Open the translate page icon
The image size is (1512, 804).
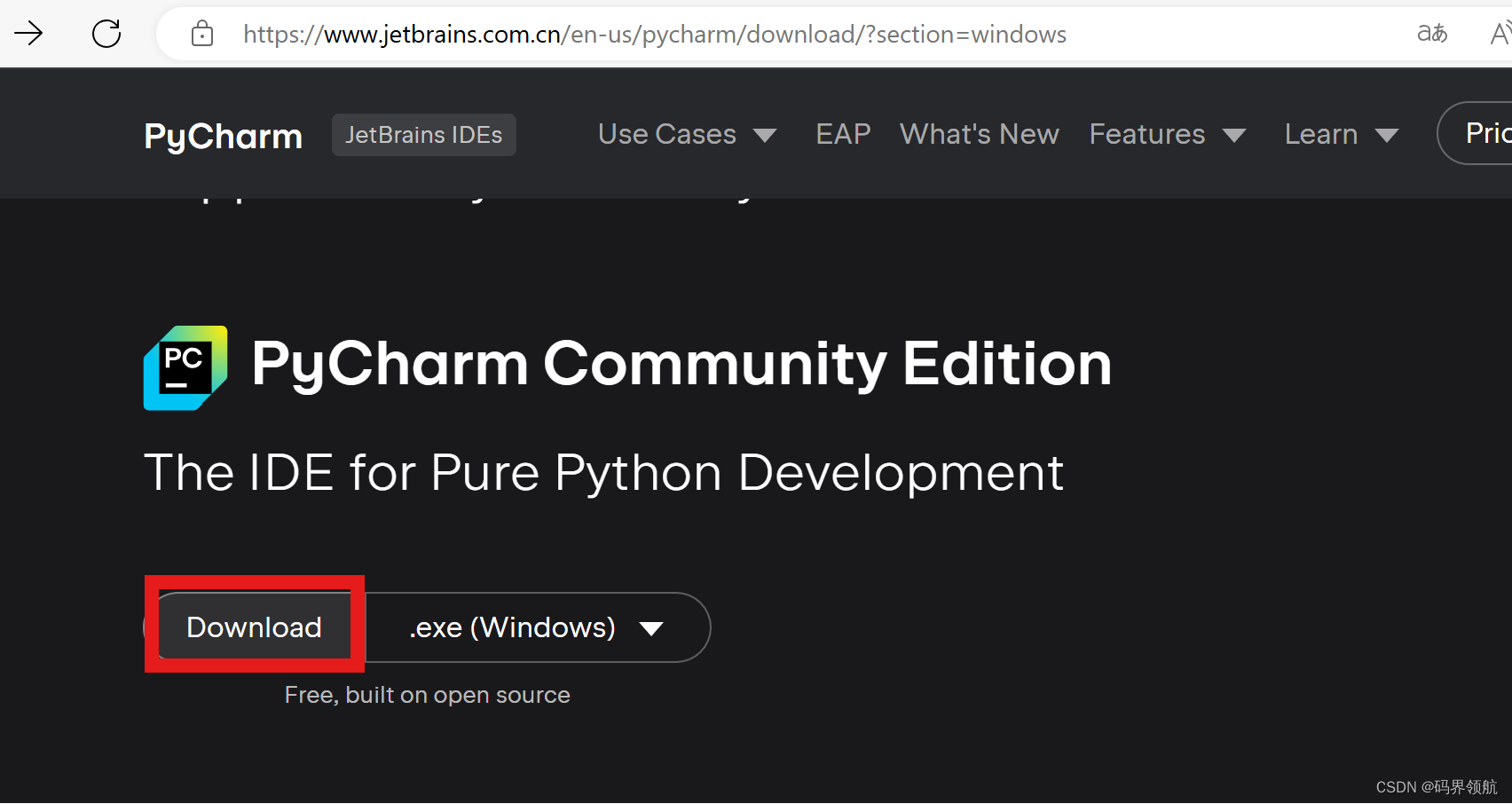click(x=1432, y=34)
